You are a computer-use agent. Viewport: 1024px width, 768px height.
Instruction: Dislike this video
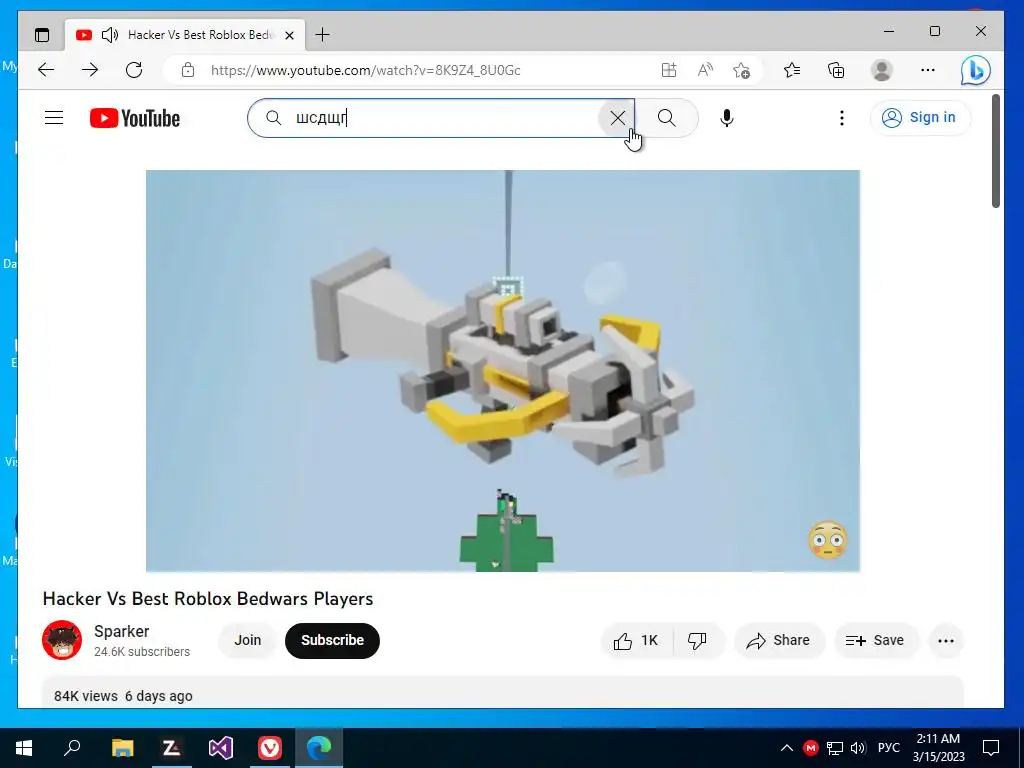point(697,641)
